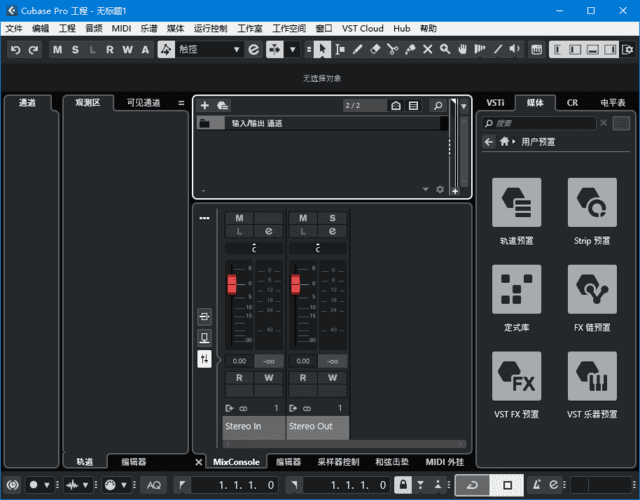Select the Range Selection tool
Screen dimensions: 640x500
(x=340, y=50)
